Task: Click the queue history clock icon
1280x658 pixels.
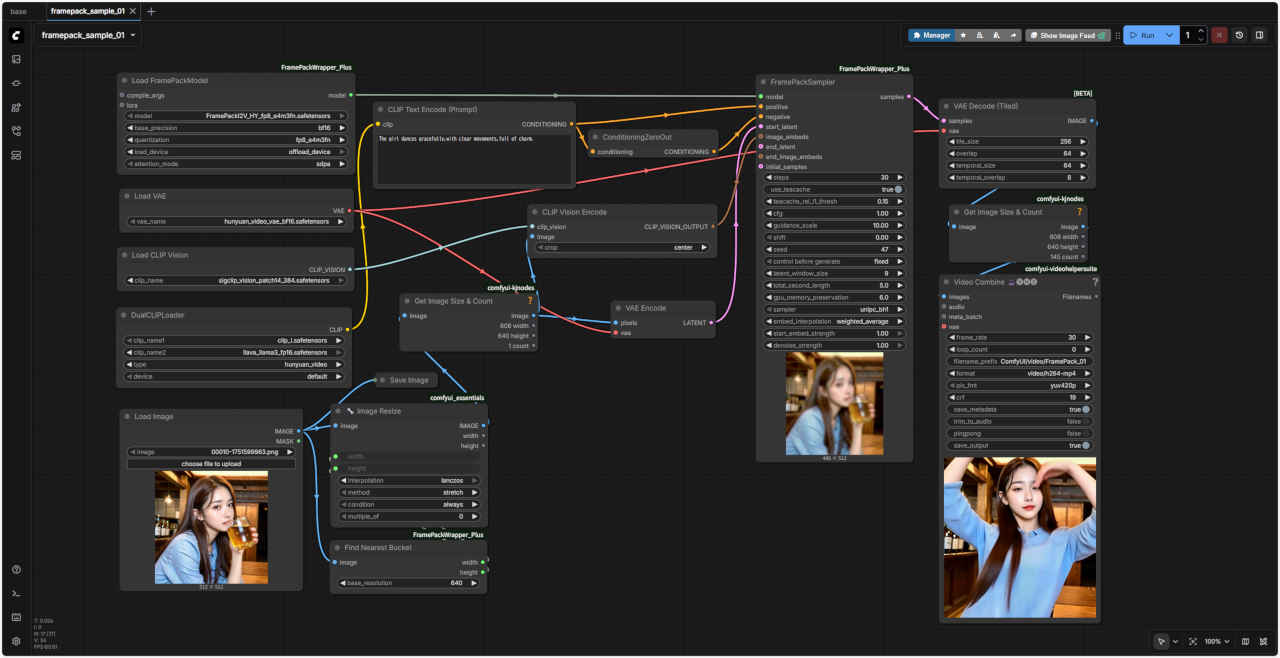Action: click(x=1239, y=35)
